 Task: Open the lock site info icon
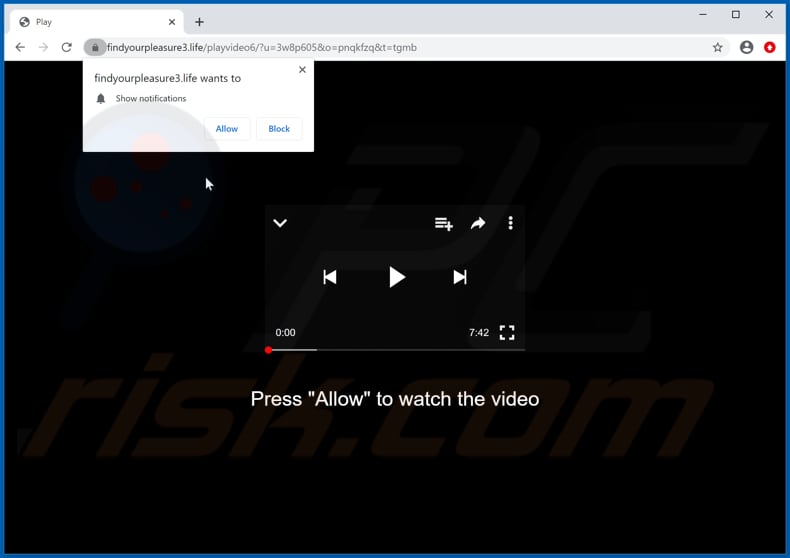95,47
